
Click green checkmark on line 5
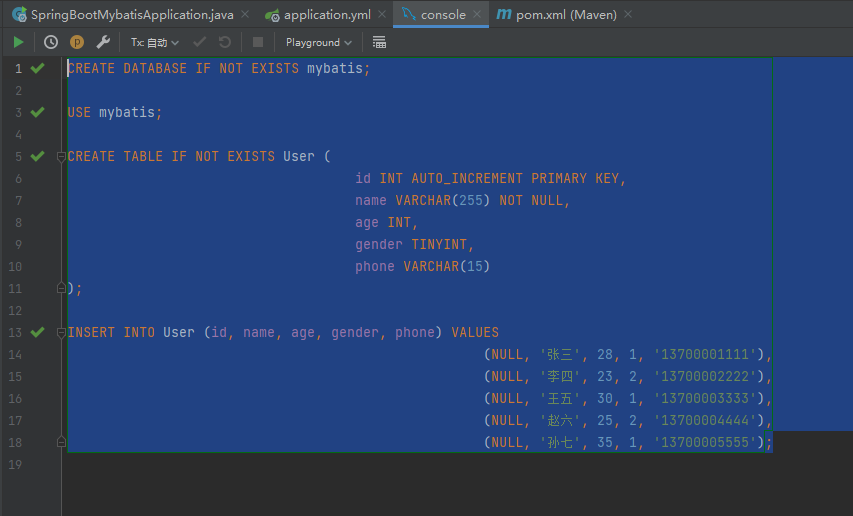click(x=38, y=156)
